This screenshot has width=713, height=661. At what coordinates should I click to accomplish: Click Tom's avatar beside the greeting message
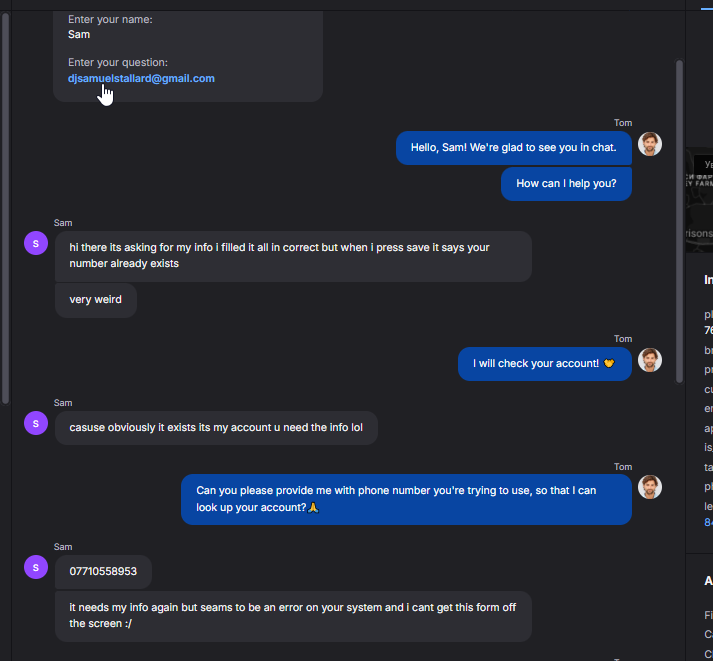649,144
